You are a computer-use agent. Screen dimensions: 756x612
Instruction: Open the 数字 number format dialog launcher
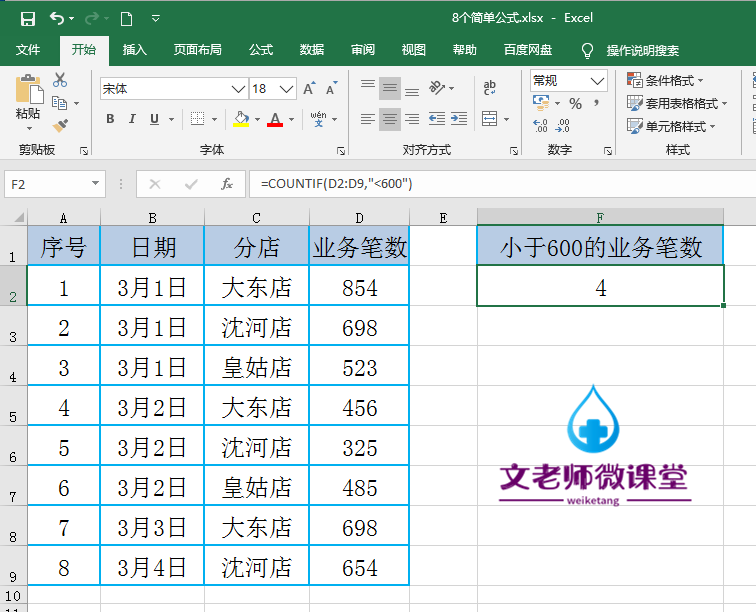(608, 151)
